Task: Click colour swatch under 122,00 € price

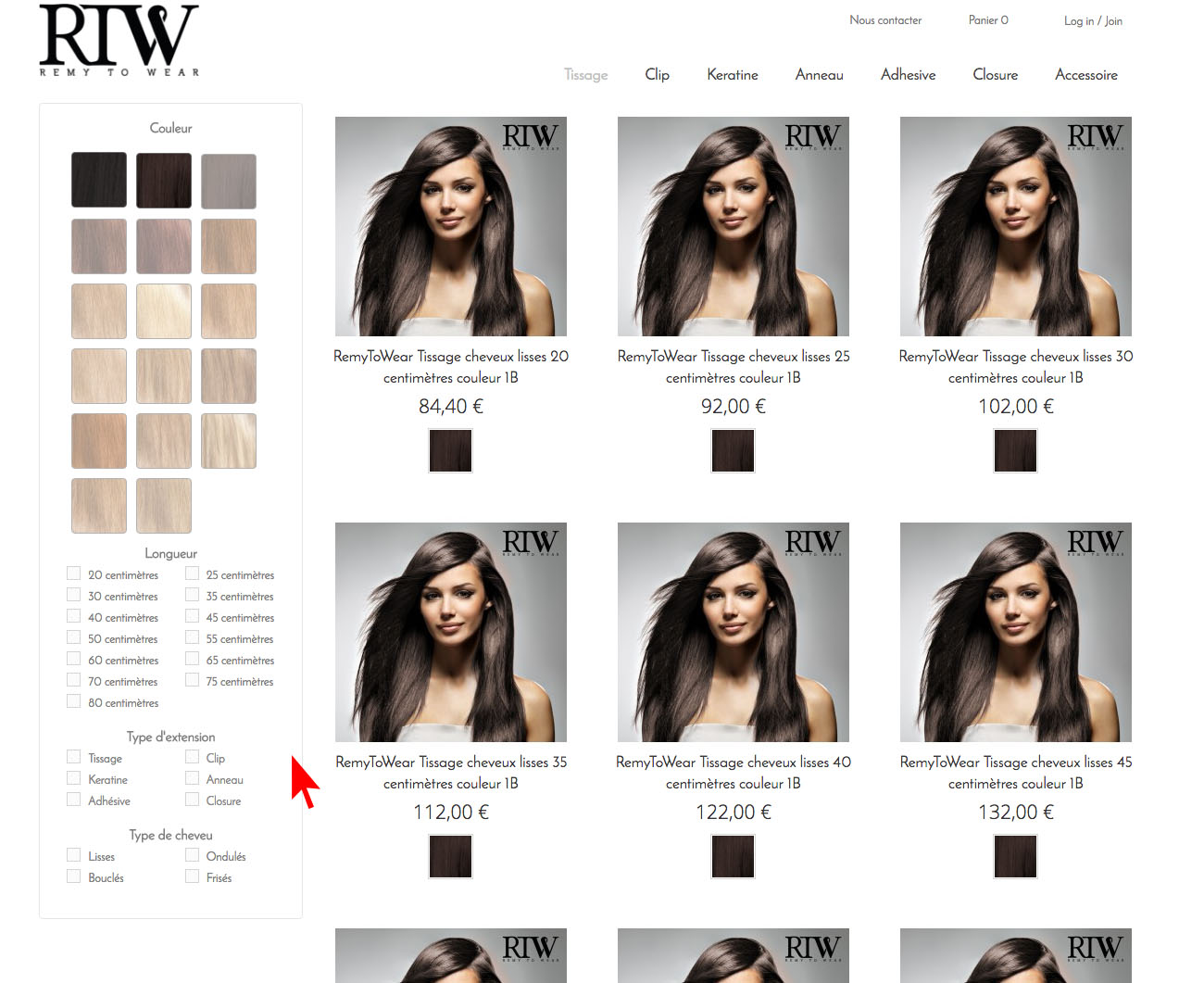Action: click(x=734, y=856)
